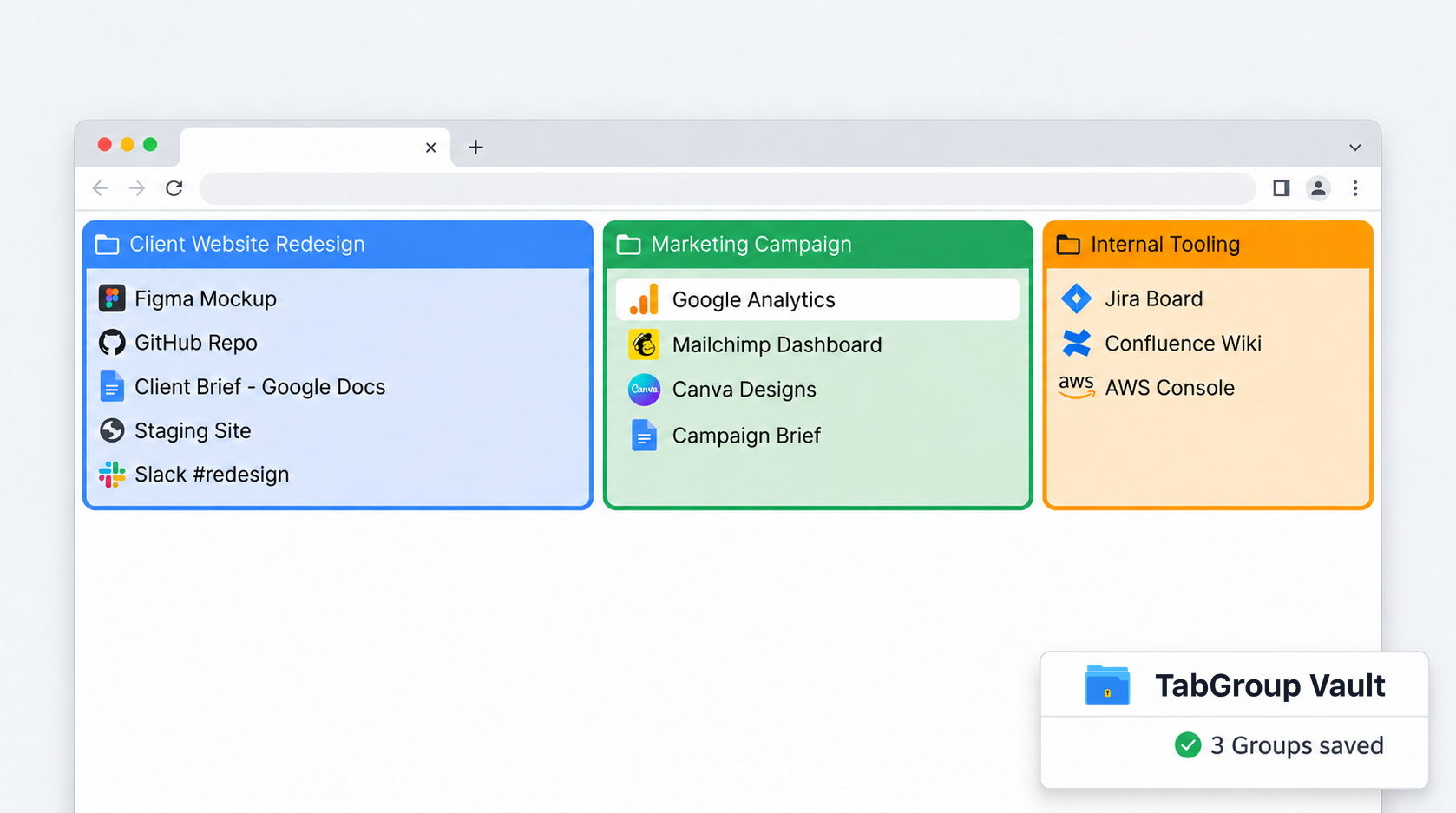Click the folder icon of Internal Tooling
Viewport: 1456px width, 813px height.
click(1068, 245)
